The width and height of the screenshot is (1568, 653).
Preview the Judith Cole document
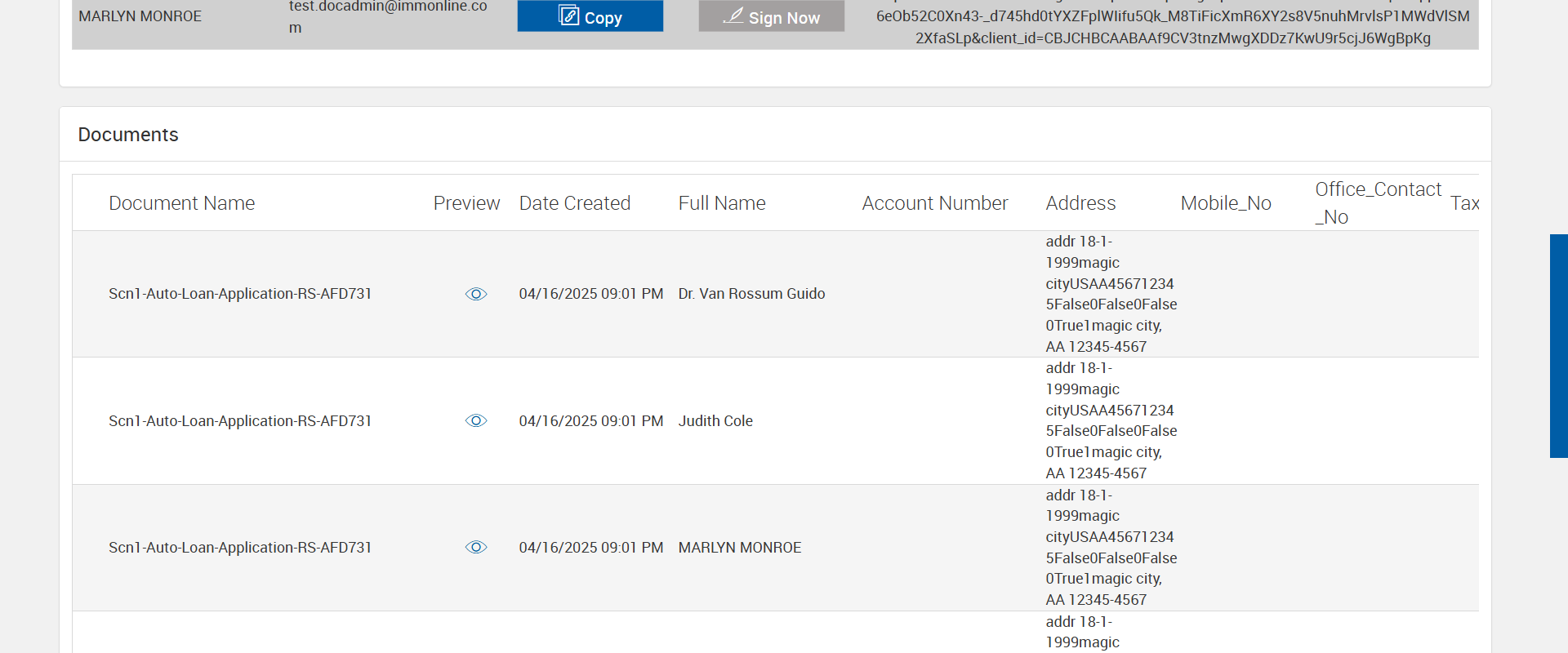(x=476, y=420)
